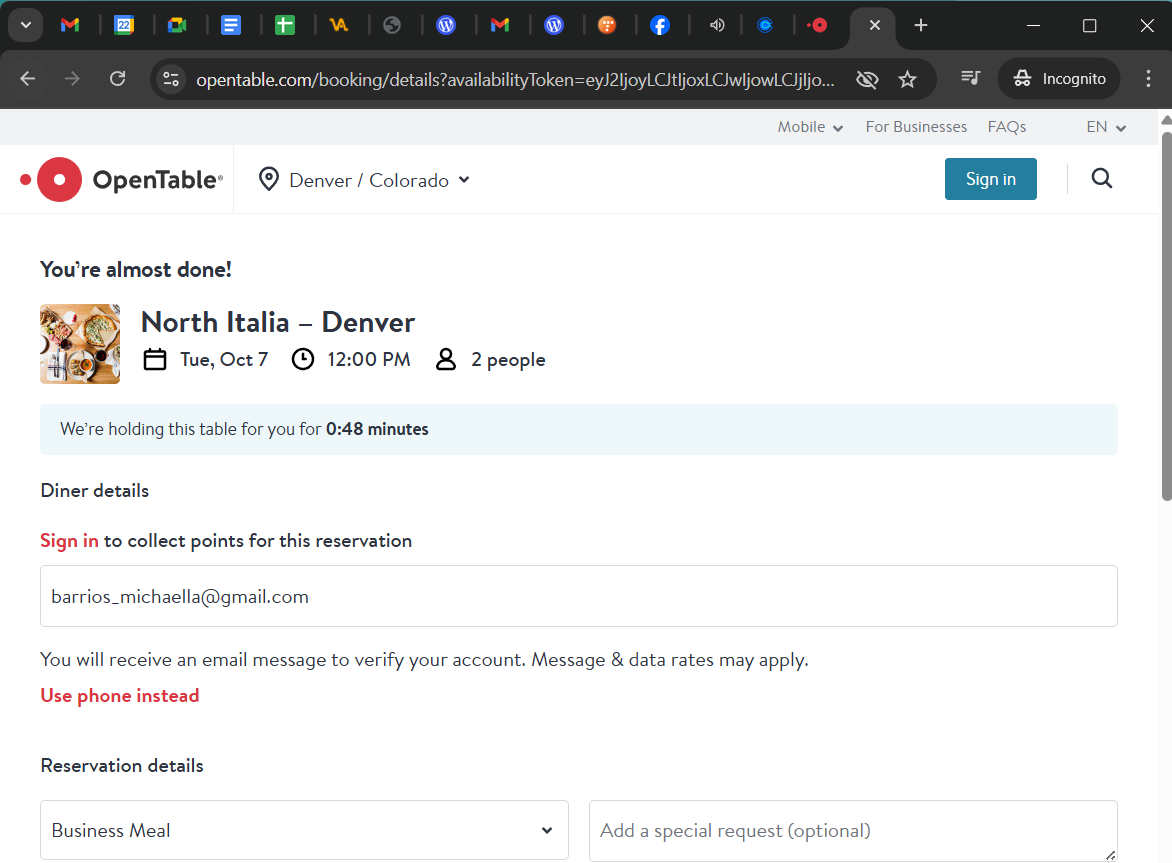Click the blue Sign in button

click(990, 179)
